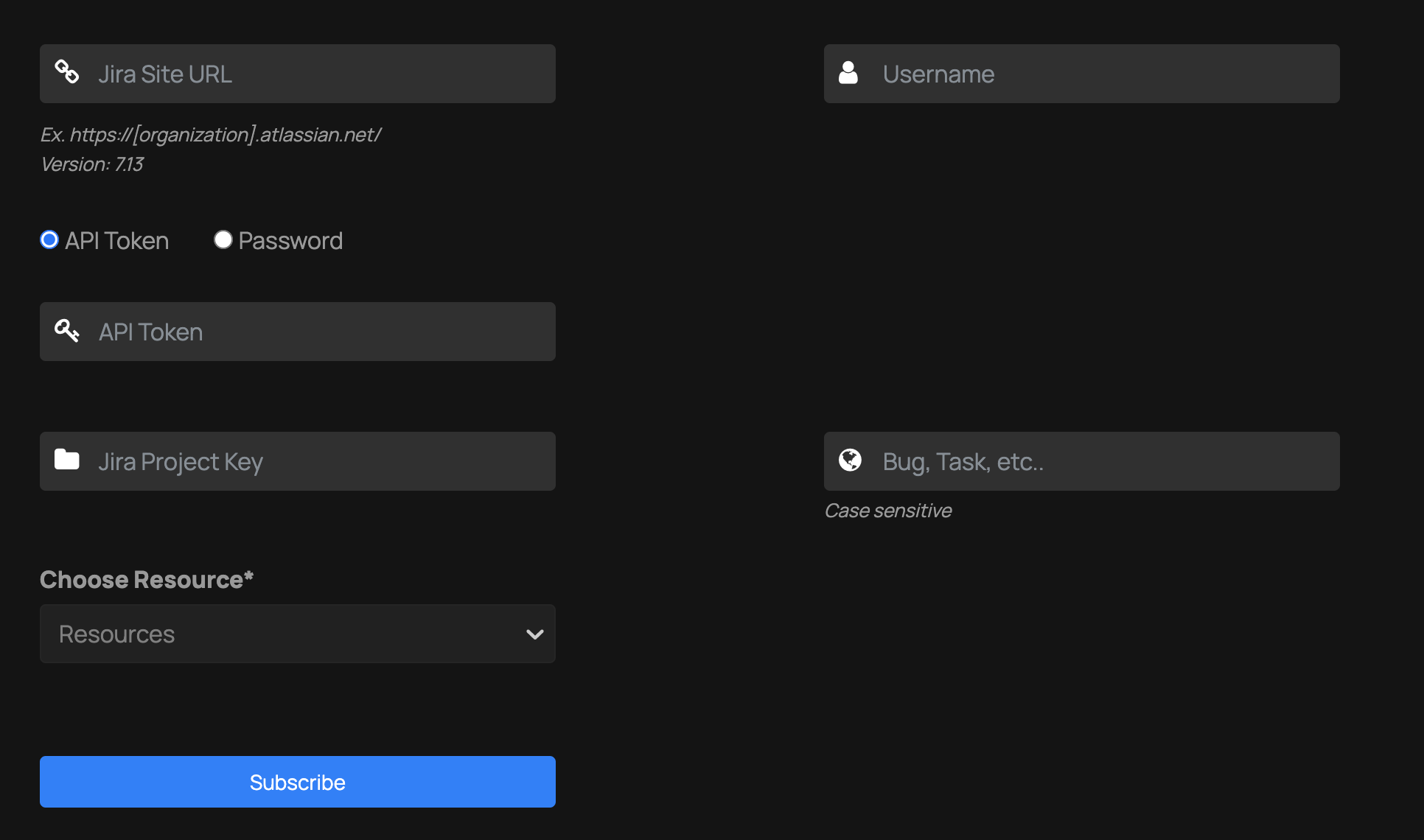Image resolution: width=1424 pixels, height=840 pixels.
Task: Click the 'Choose Resource*' label
Action: tap(147, 580)
